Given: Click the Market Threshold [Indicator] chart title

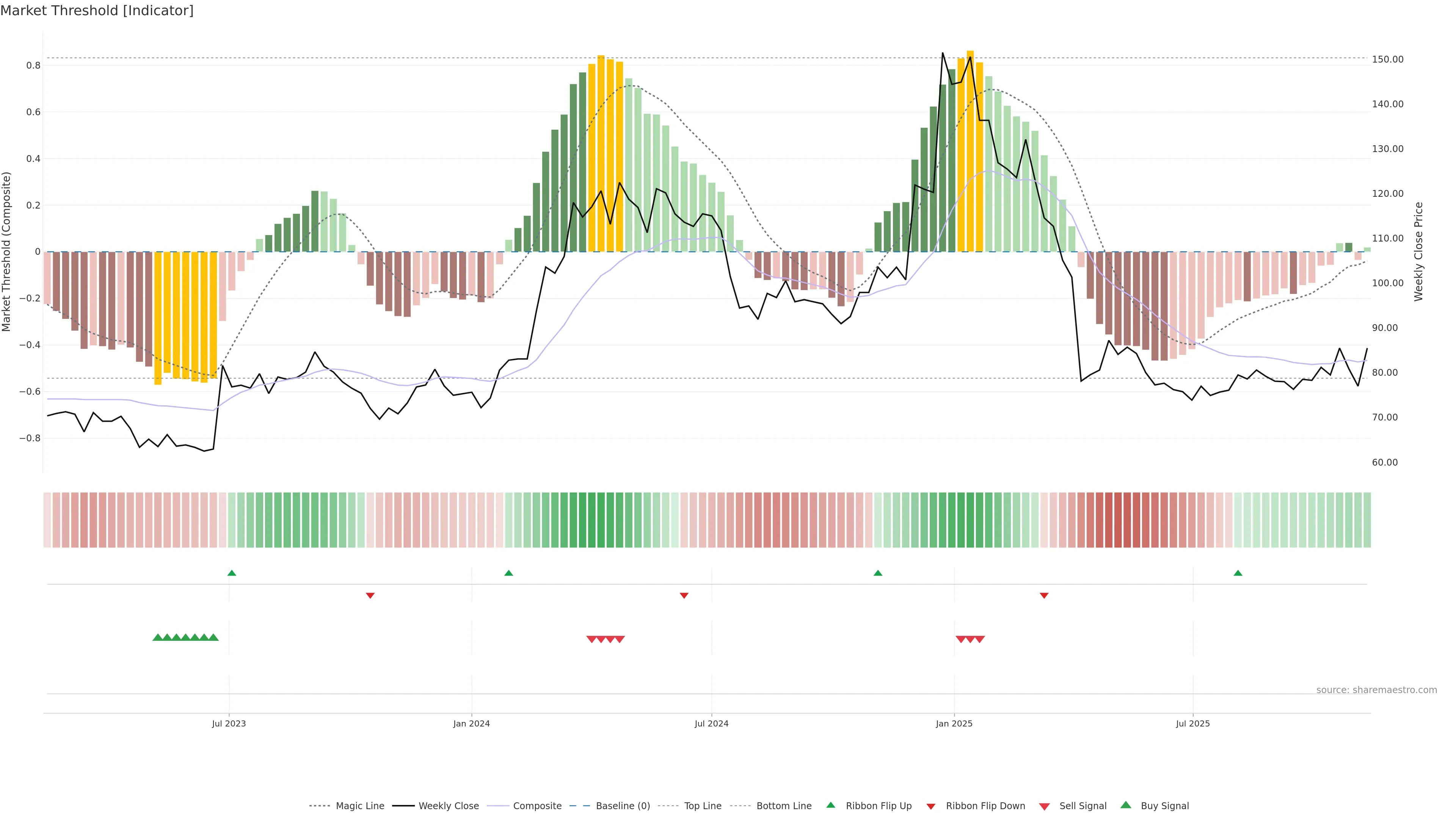Looking at the screenshot, I should point(97,11).
